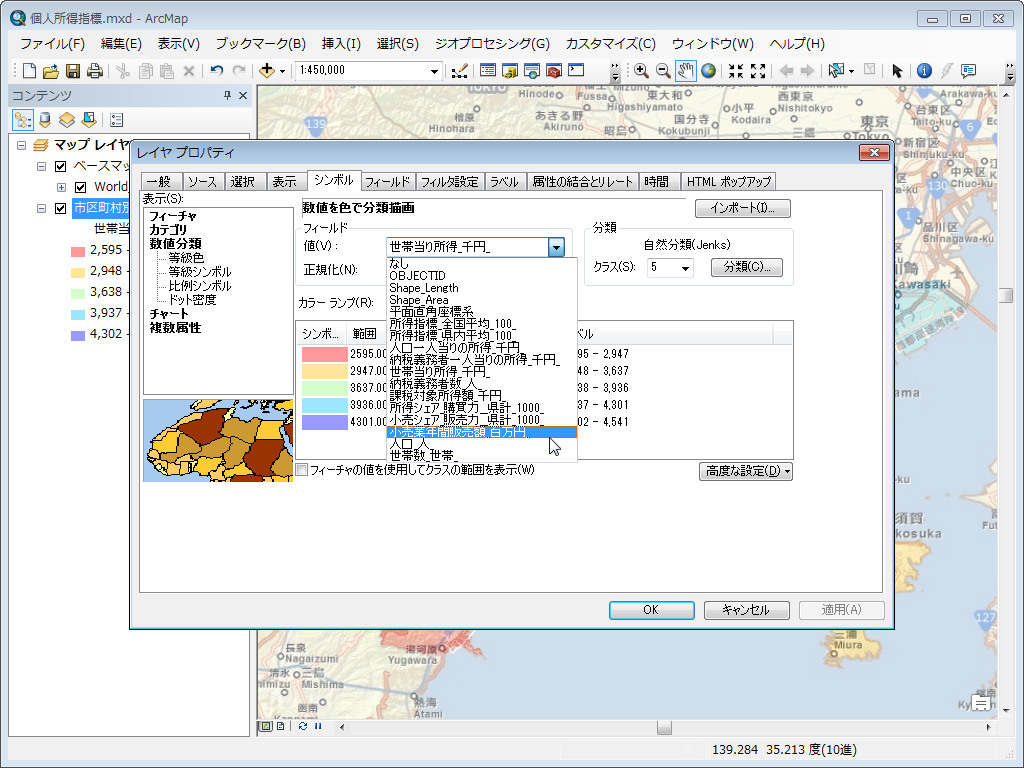1024x768 pixels.
Task: Confirm the dialog with OK
Action: [x=651, y=610]
